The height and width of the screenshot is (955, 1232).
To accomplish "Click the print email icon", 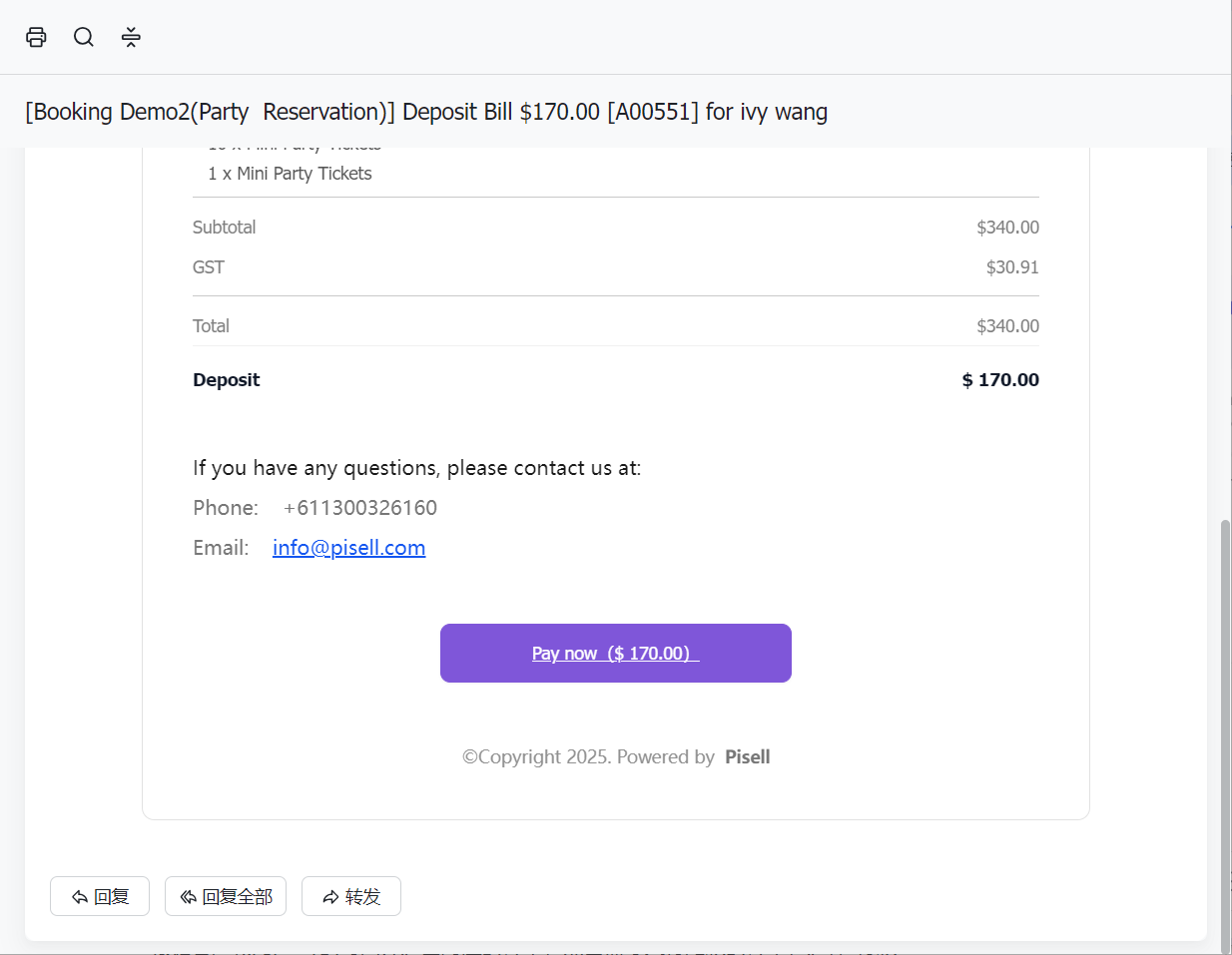I will [x=36, y=37].
